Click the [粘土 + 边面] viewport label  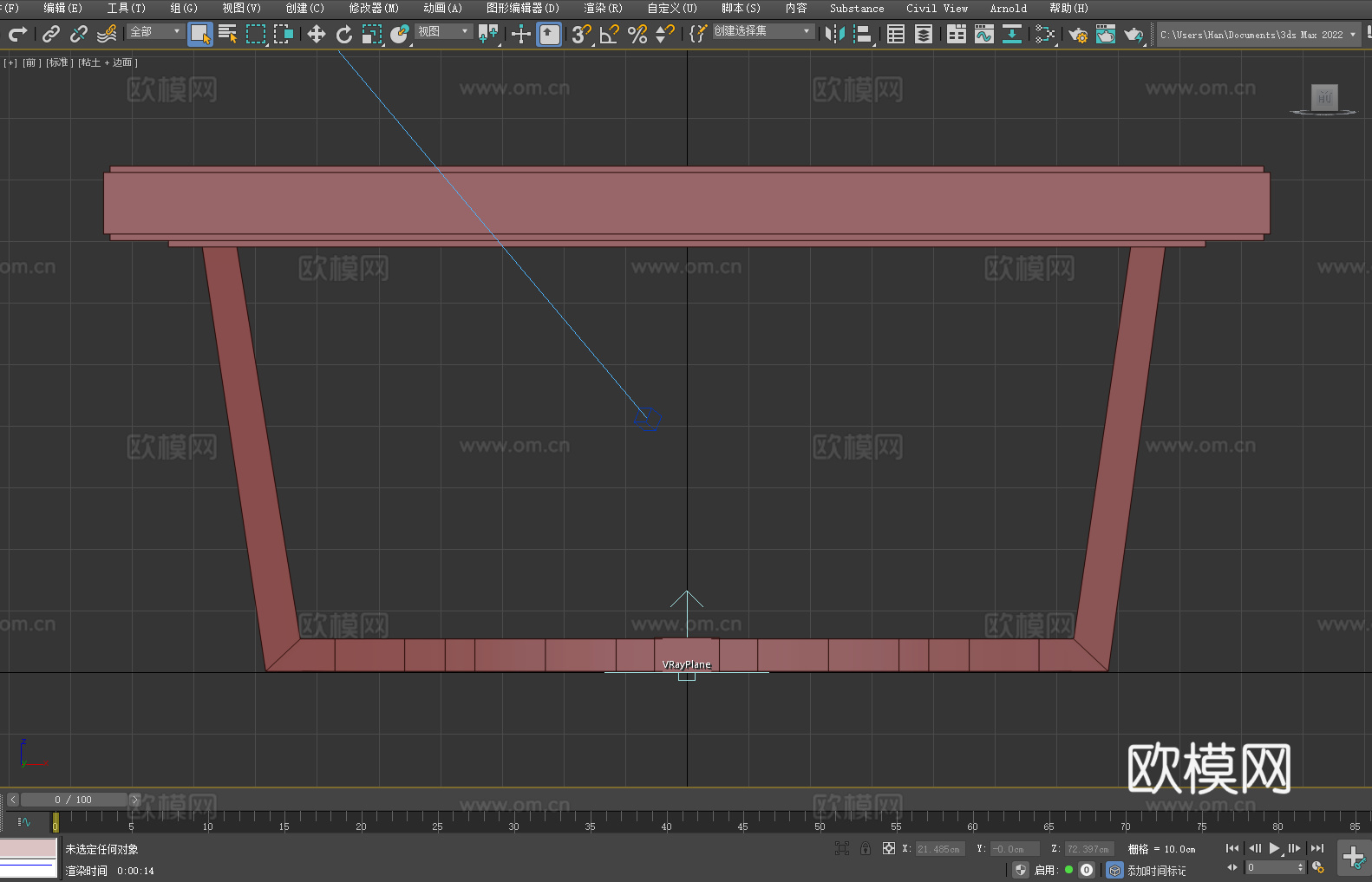pyautogui.click(x=108, y=62)
